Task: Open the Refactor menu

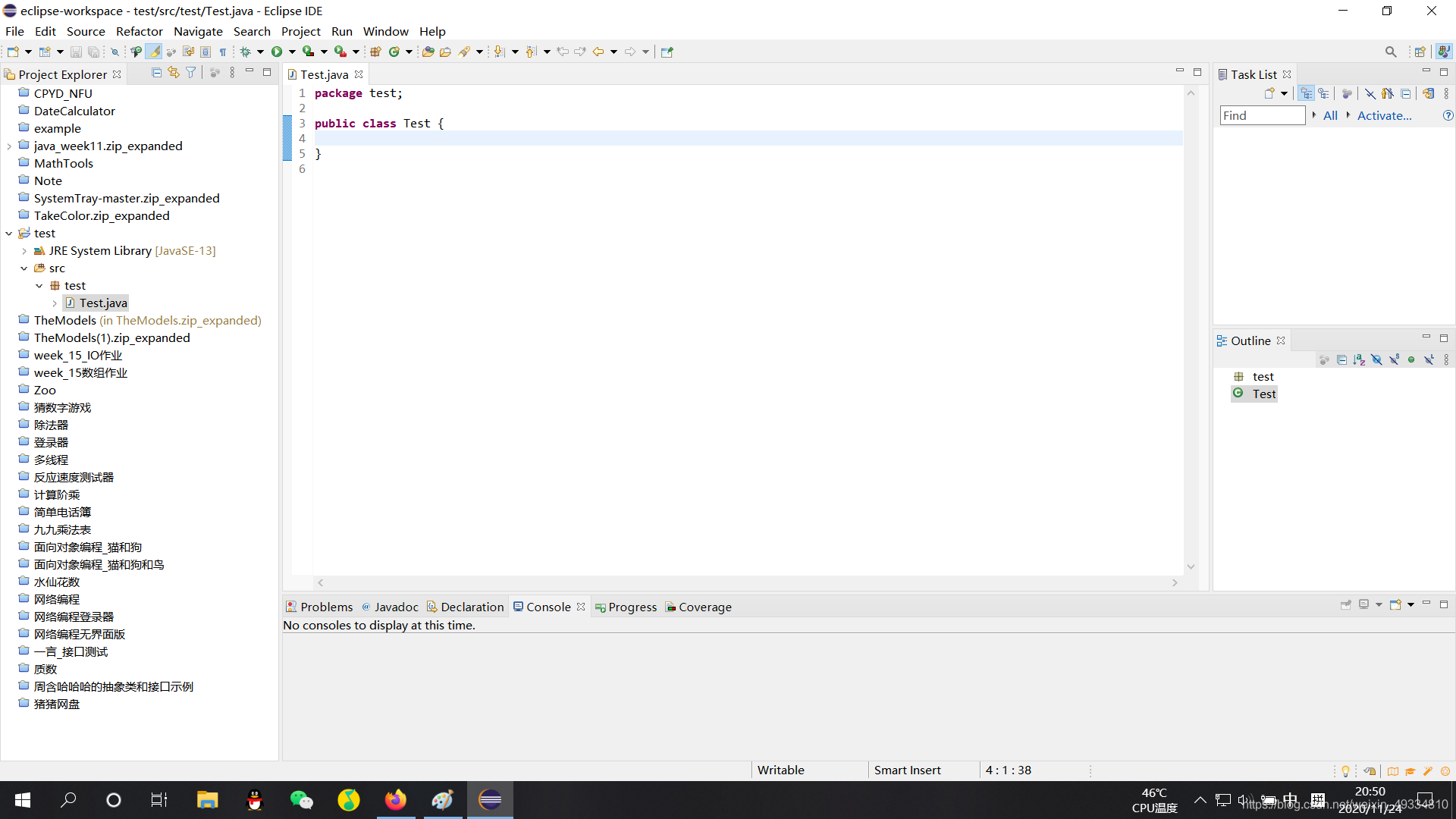Action: click(140, 31)
